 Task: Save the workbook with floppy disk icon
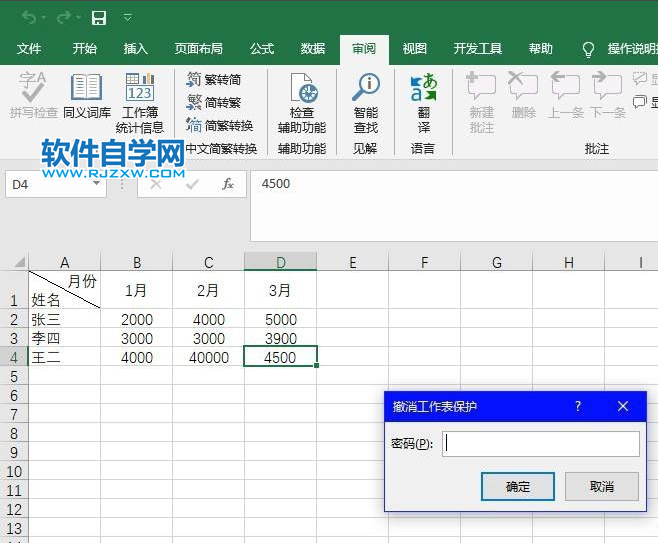click(99, 18)
